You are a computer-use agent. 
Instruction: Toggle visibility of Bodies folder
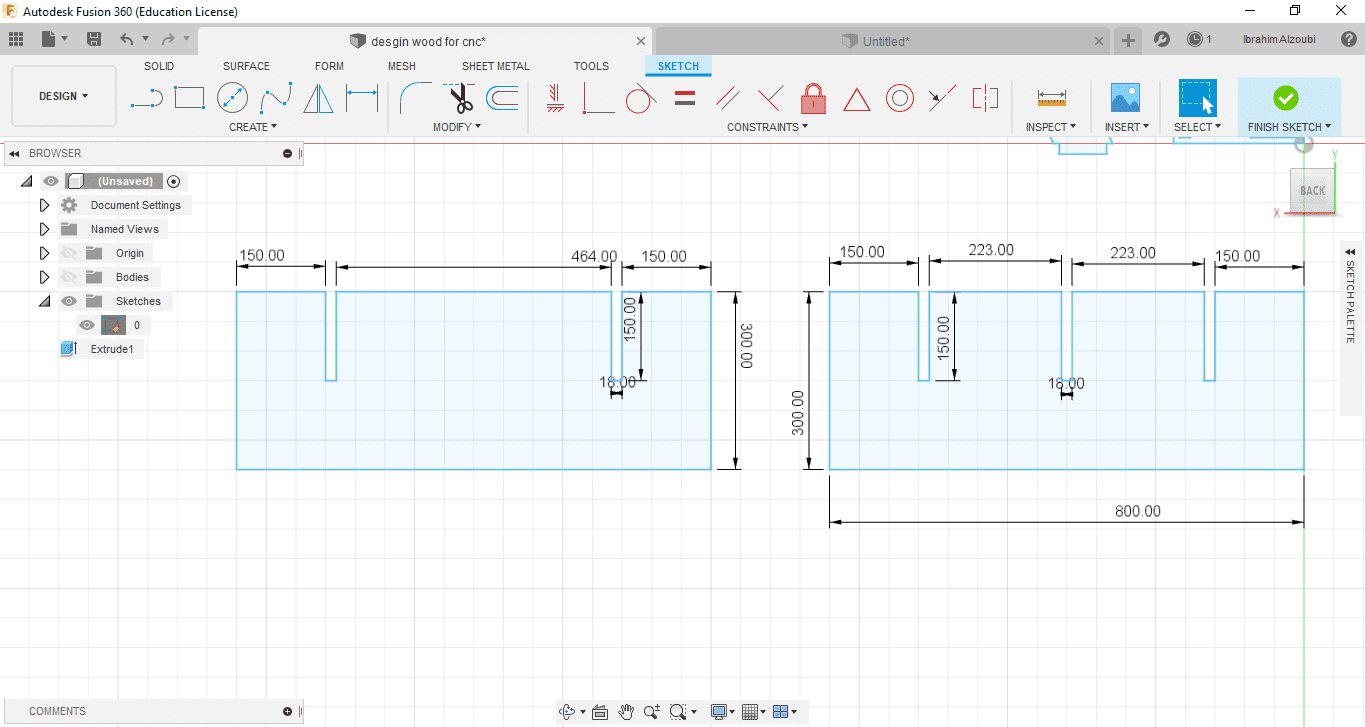click(69, 277)
